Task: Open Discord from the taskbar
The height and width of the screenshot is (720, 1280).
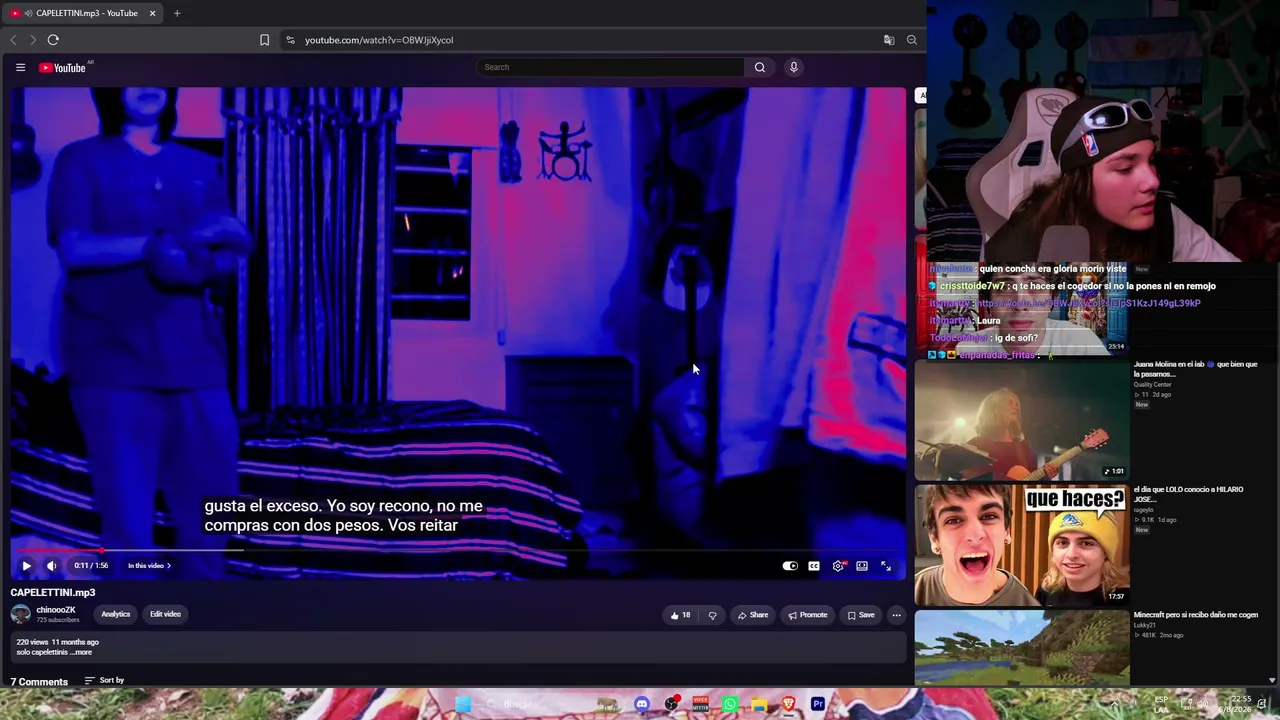Action: tap(642, 704)
